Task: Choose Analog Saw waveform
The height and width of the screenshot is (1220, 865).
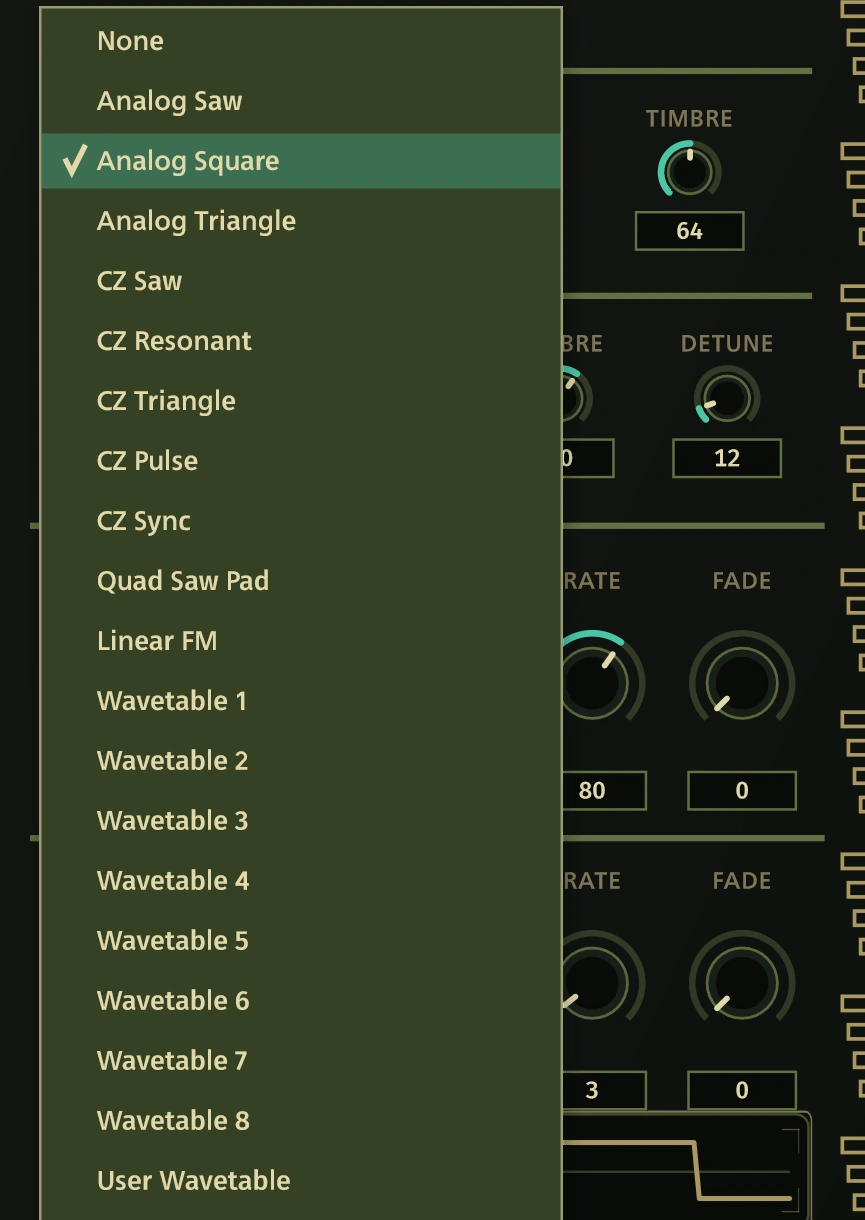Action: point(301,101)
